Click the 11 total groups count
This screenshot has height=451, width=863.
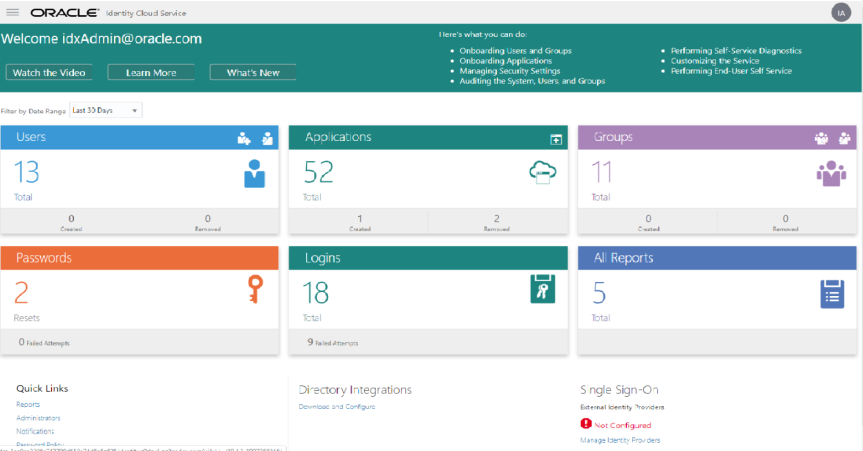601,172
